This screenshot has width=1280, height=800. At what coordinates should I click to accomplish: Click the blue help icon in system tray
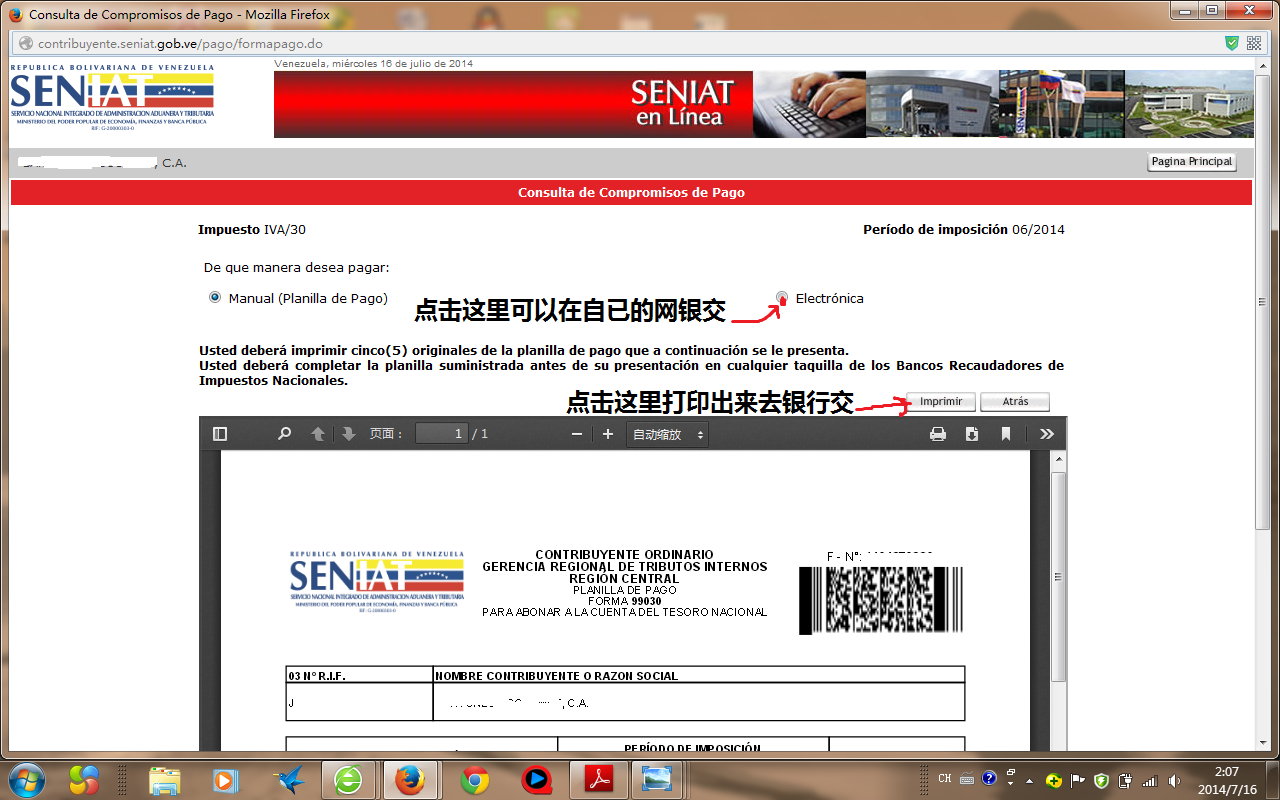[x=989, y=779]
